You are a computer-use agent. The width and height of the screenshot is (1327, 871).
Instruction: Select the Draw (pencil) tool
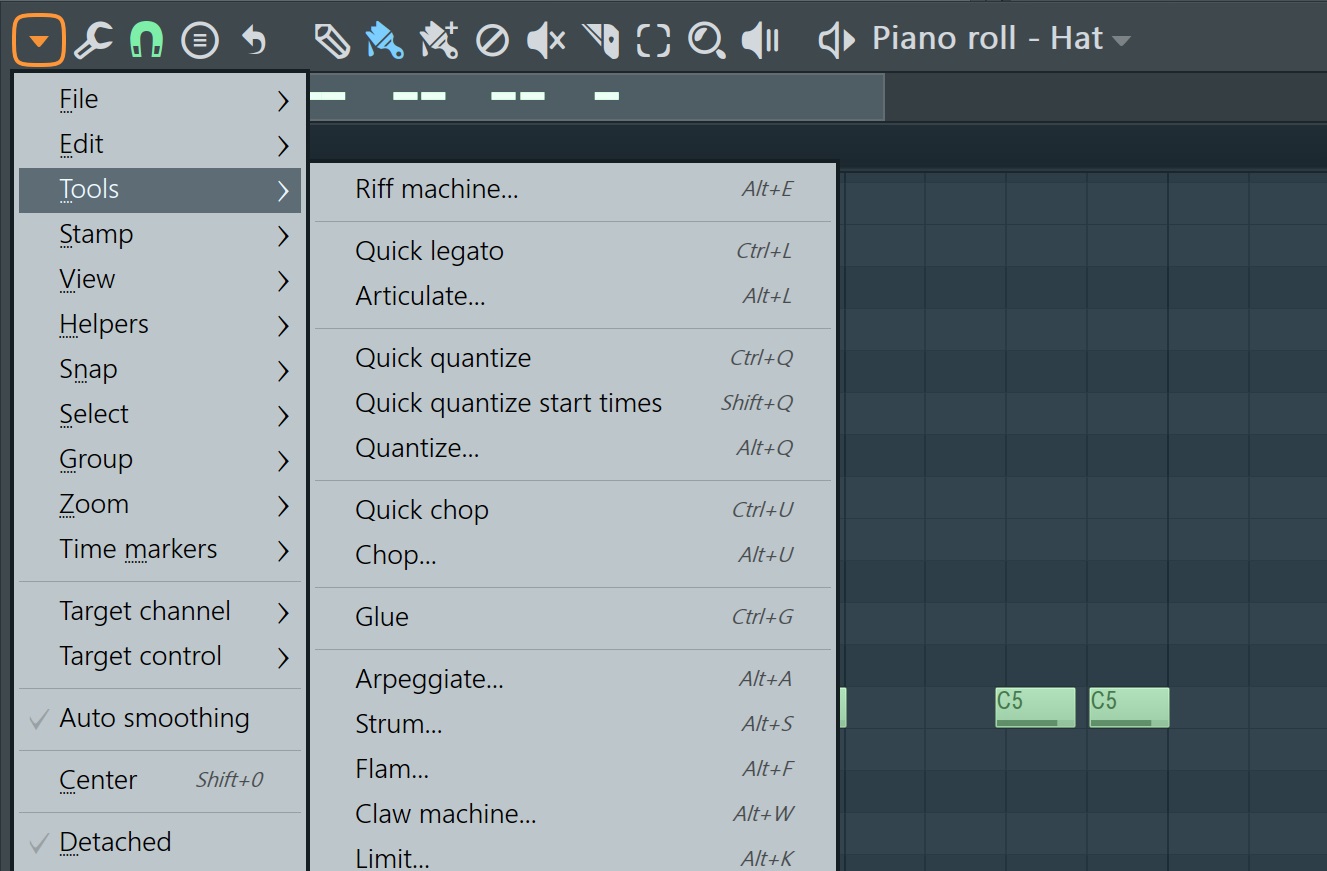point(332,39)
